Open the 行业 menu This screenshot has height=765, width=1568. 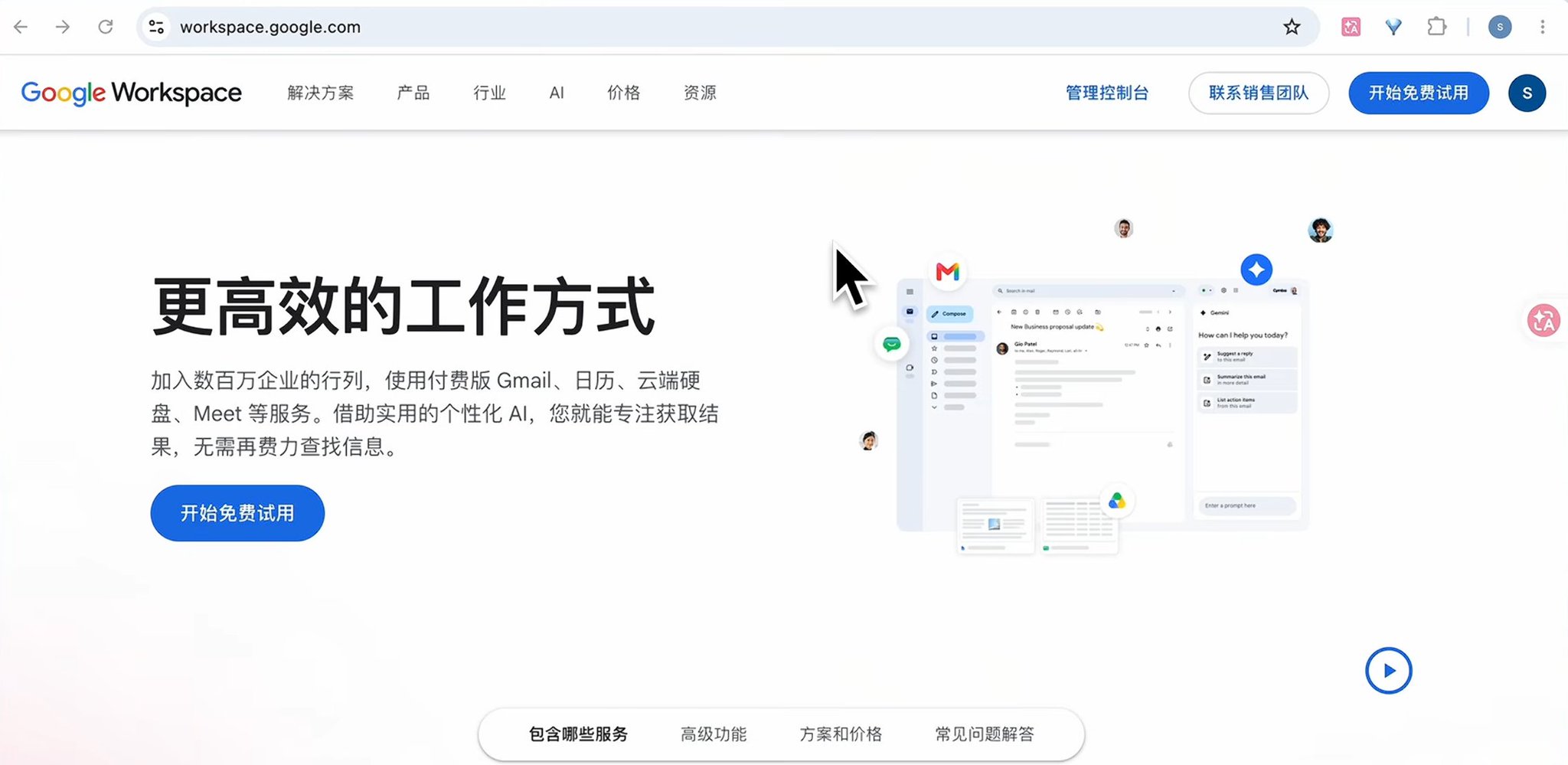[490, 93]
